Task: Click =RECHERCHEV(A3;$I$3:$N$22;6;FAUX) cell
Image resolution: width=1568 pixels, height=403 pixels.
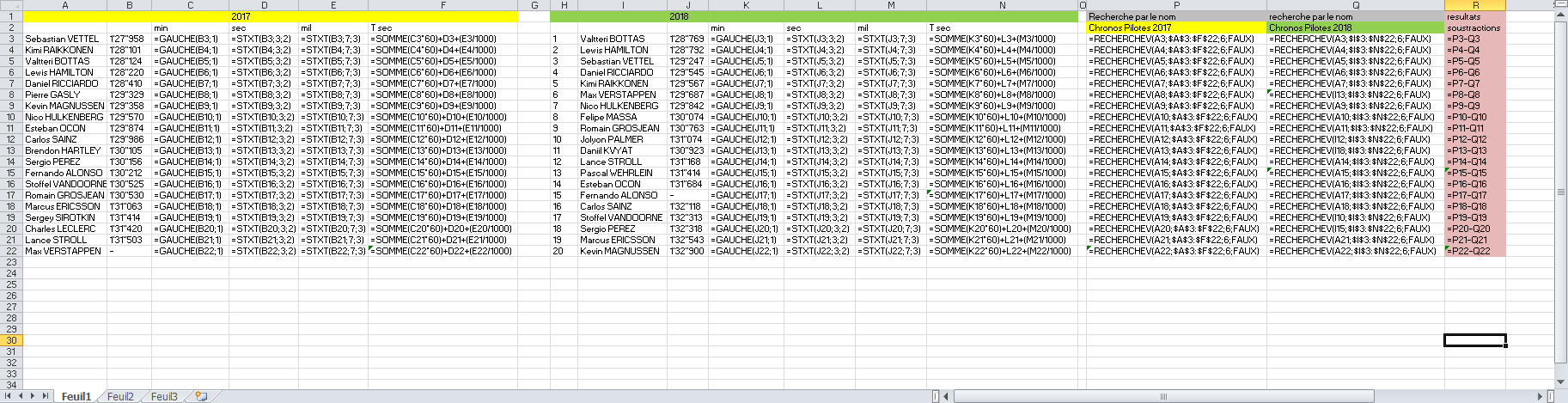Action: click(x=1356, y=39)
